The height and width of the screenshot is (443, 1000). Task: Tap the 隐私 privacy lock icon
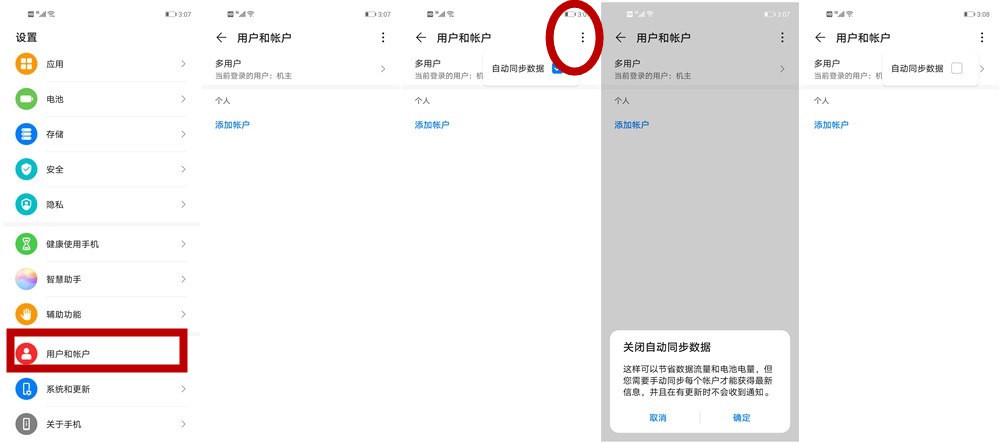click(x=26, y=204)
